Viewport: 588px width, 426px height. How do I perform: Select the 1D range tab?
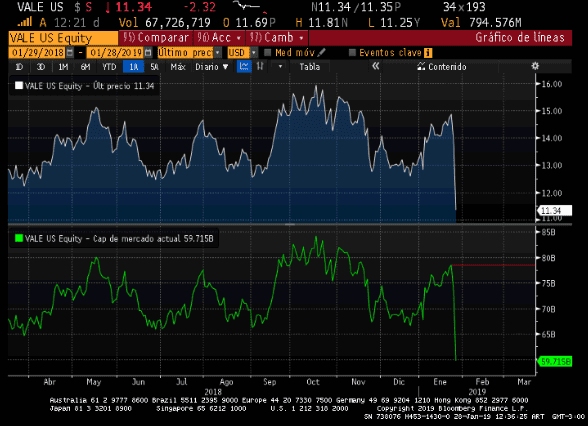coord(19,67)
